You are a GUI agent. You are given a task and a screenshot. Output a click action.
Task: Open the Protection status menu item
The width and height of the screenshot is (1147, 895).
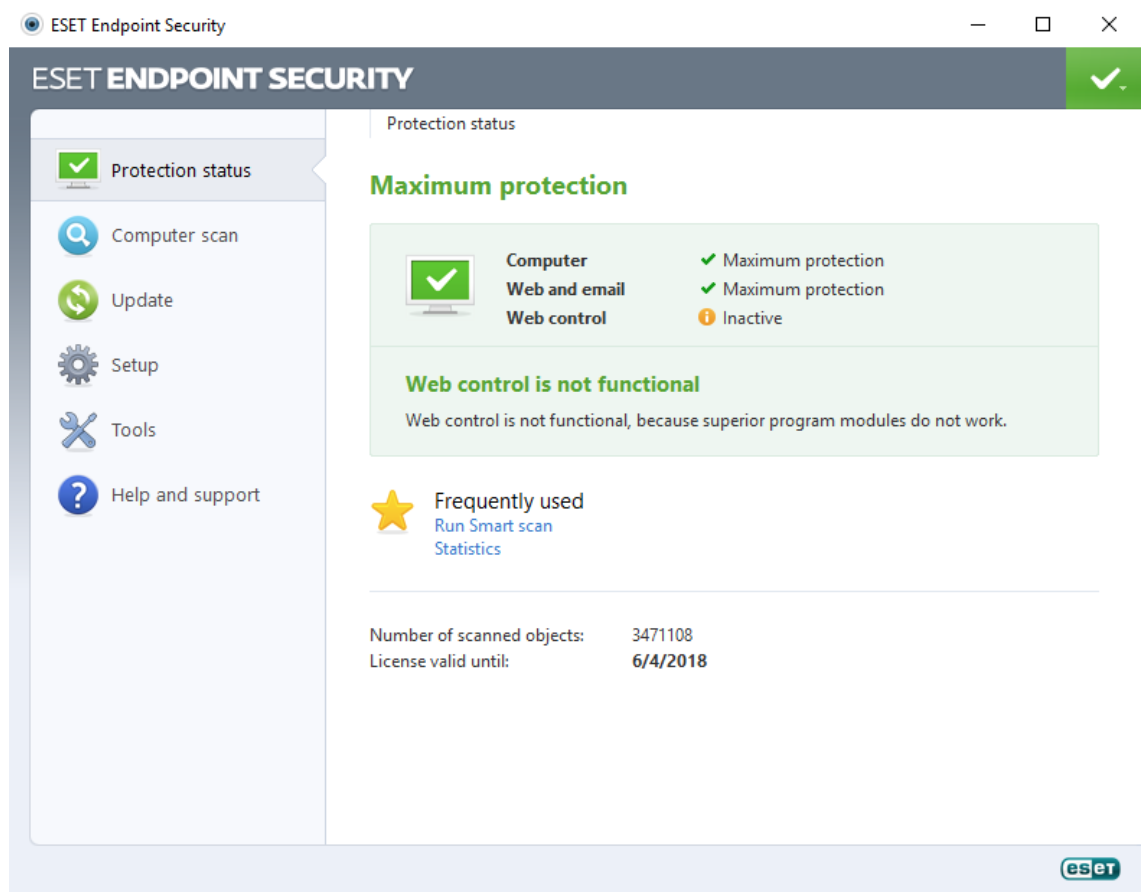178,170
